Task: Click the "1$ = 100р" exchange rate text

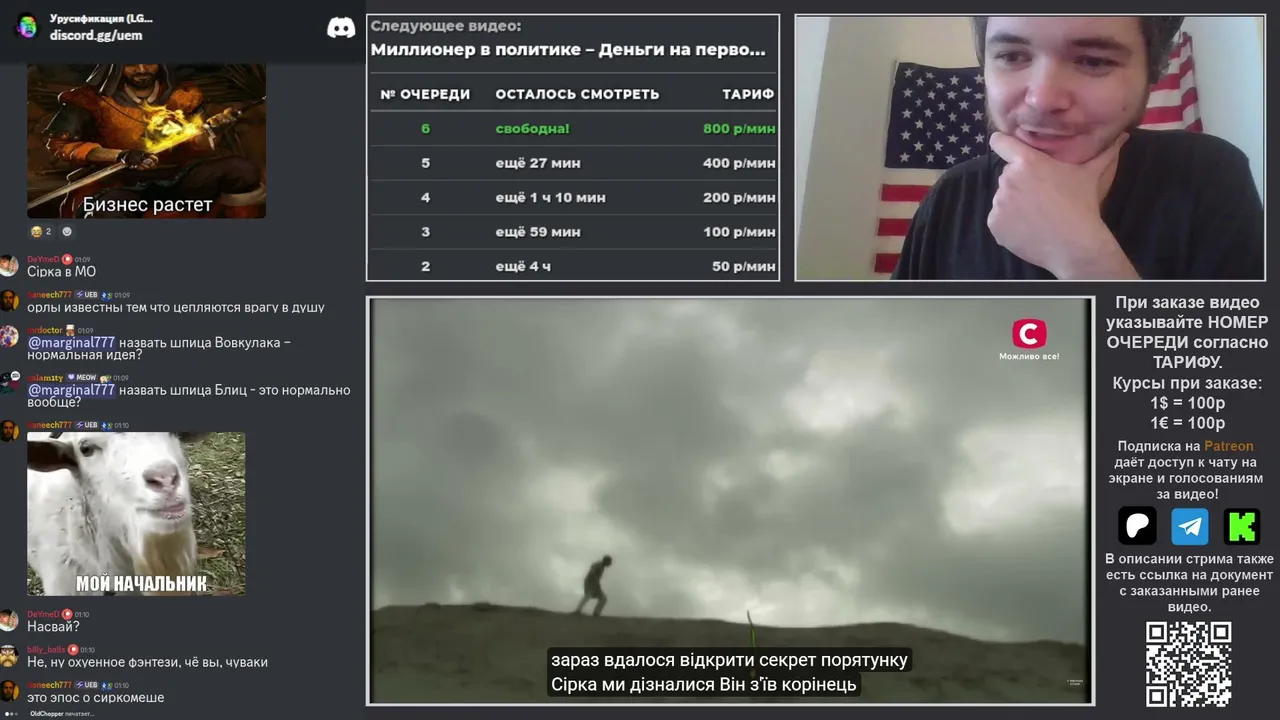Action: (x=1188, y=403)
